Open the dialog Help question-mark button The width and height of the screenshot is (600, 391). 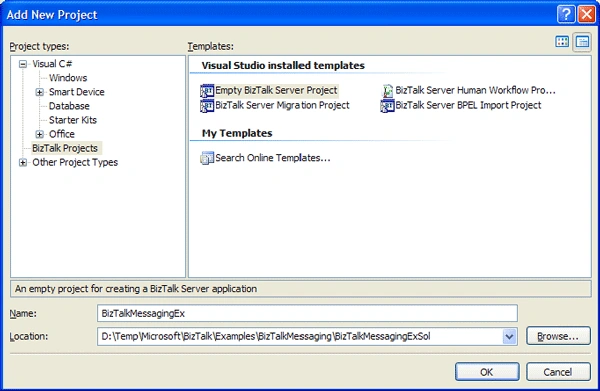click(x=566, y=15)
